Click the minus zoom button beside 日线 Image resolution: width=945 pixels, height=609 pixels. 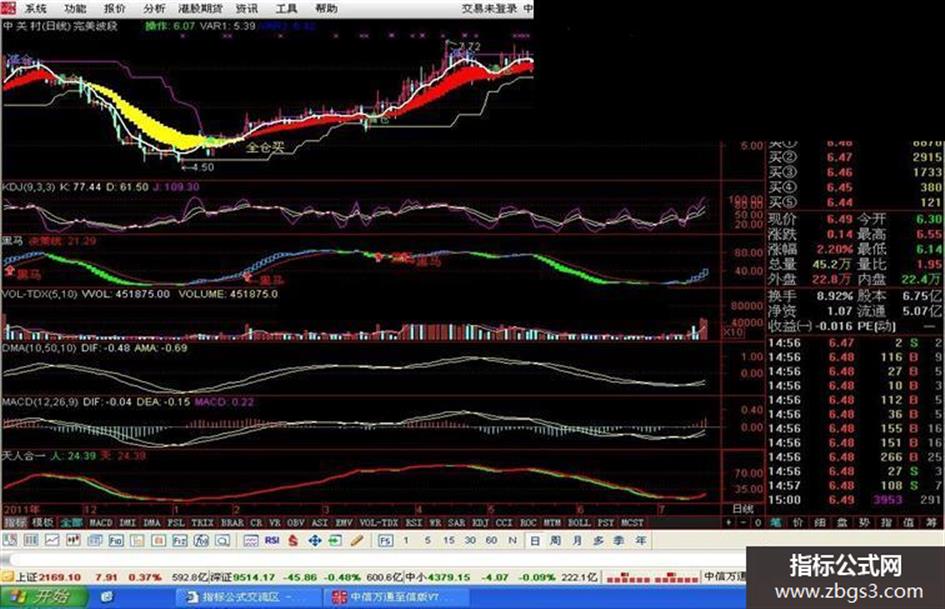(x=744, y=523)
